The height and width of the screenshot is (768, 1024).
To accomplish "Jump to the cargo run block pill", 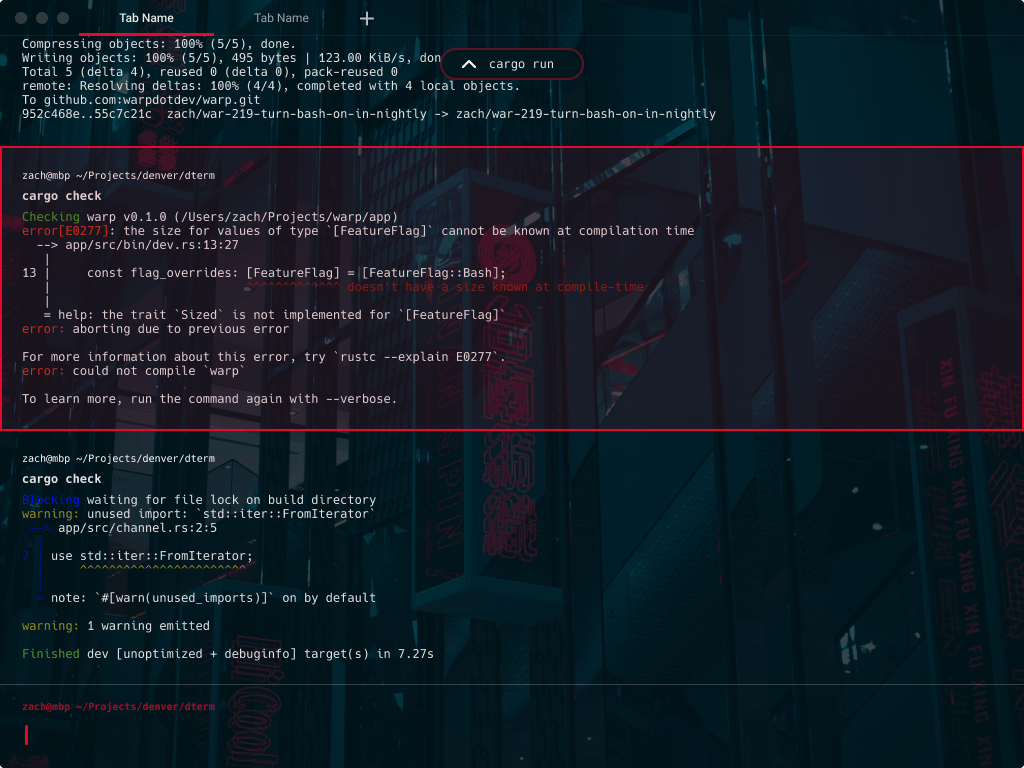I will (x=512, y=64).
